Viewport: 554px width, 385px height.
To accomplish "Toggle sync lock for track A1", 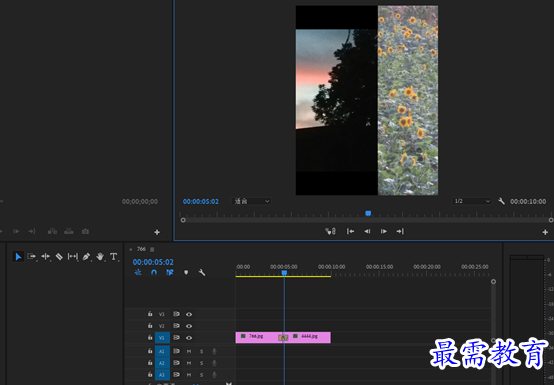I will [176, 351].
